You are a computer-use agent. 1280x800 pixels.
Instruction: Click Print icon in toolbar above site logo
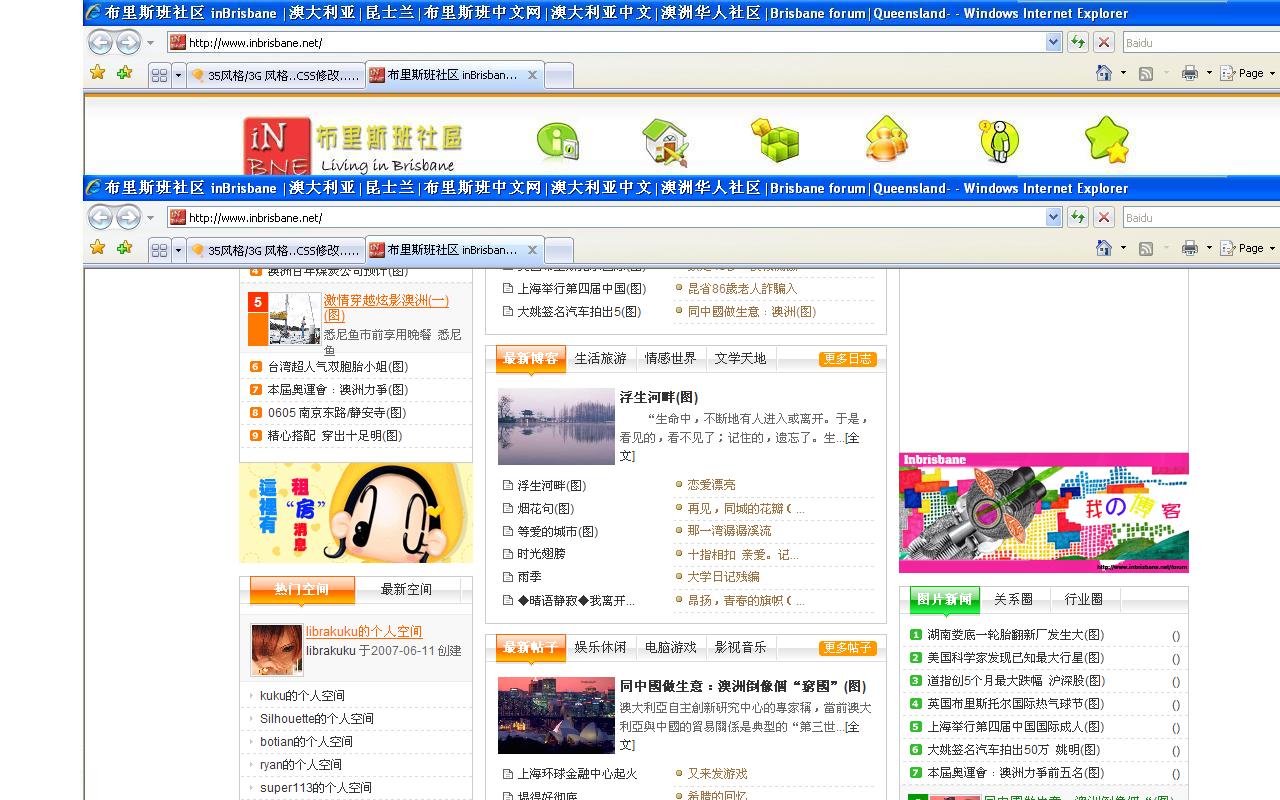pyautogui.click(x=1189, y=73)
